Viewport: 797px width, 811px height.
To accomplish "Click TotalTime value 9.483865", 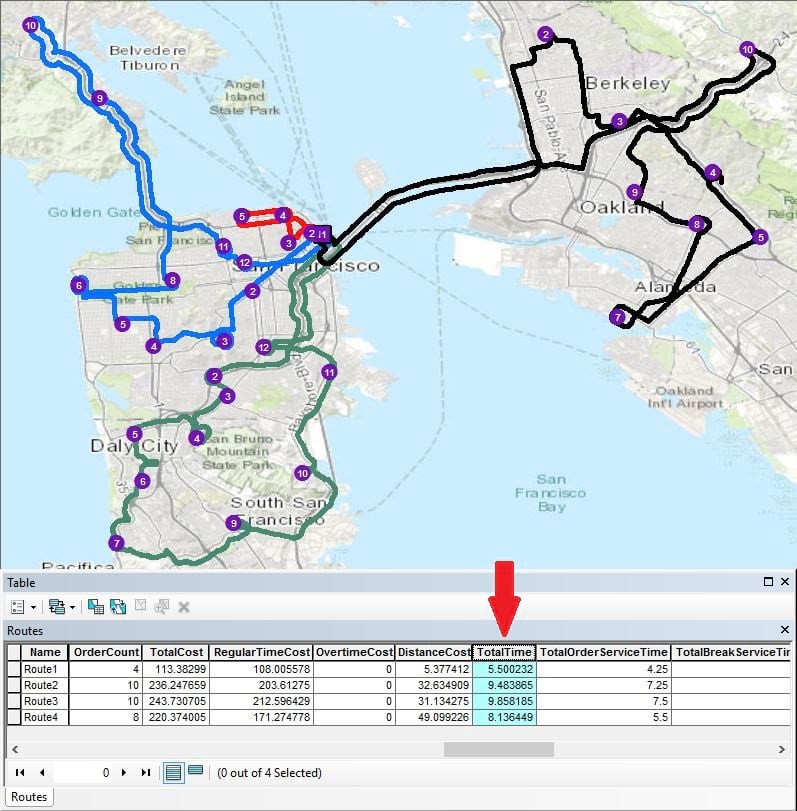I will point(504,685).
